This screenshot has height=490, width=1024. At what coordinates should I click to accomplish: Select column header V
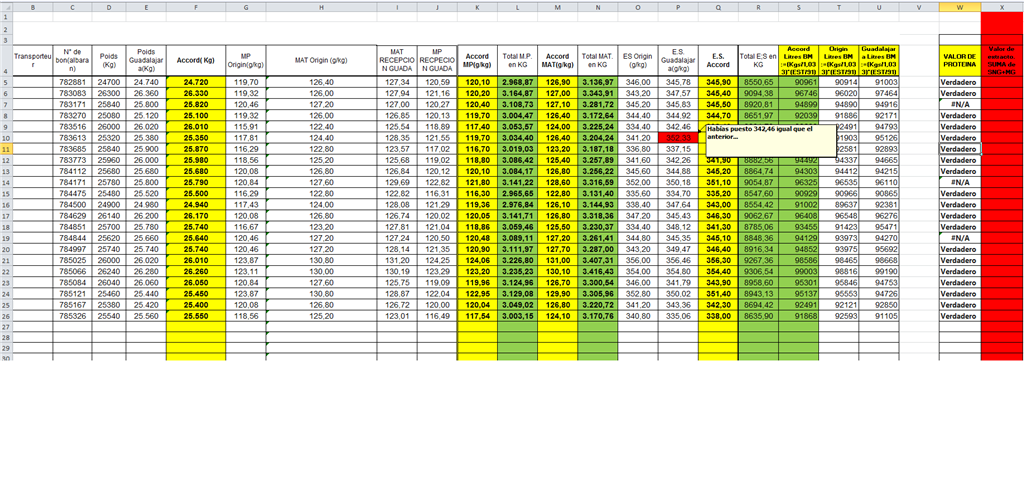coord(920,7)
